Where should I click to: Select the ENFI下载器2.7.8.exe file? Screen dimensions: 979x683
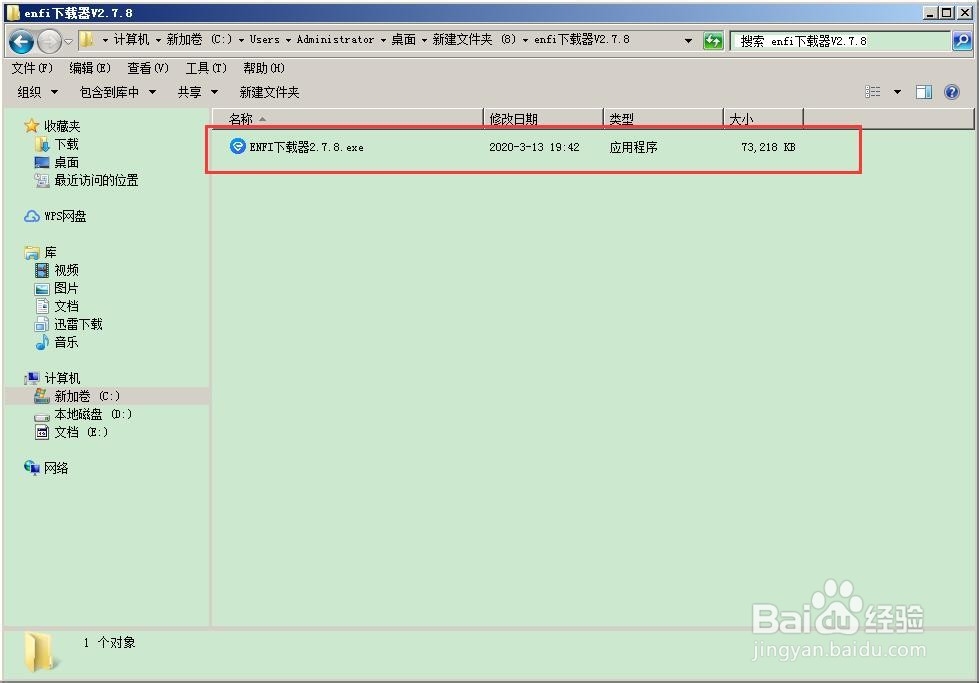pos(306,147)
